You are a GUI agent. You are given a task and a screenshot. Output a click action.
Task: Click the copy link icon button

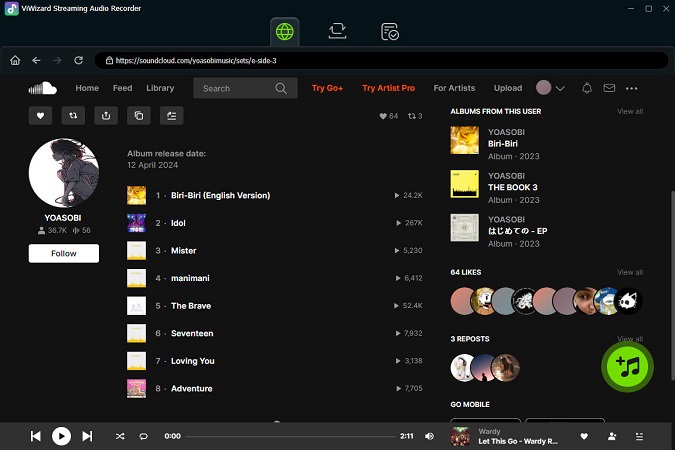[x=139, y=115]
